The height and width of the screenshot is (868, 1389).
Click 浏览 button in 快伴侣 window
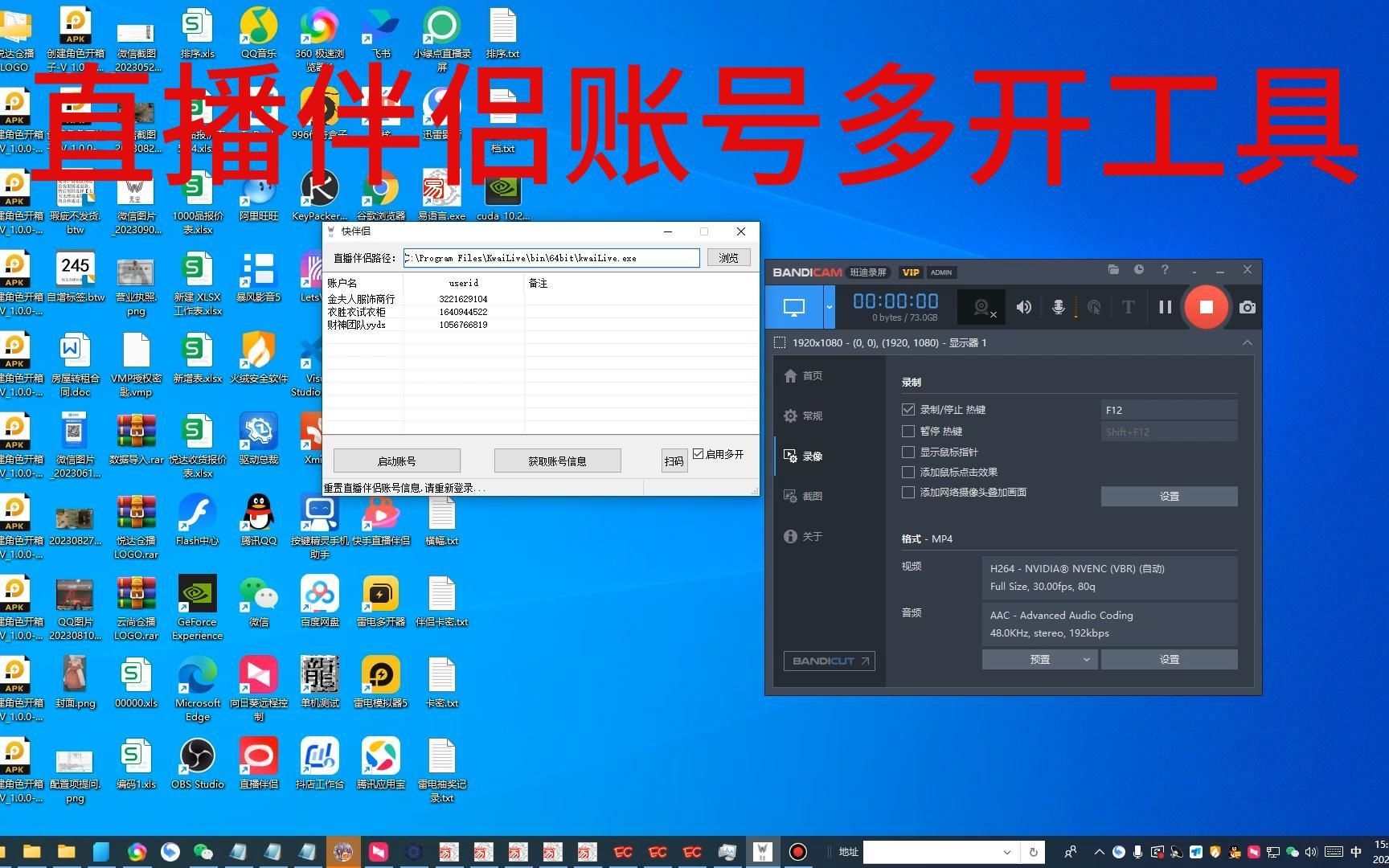[x=728, y=258]
